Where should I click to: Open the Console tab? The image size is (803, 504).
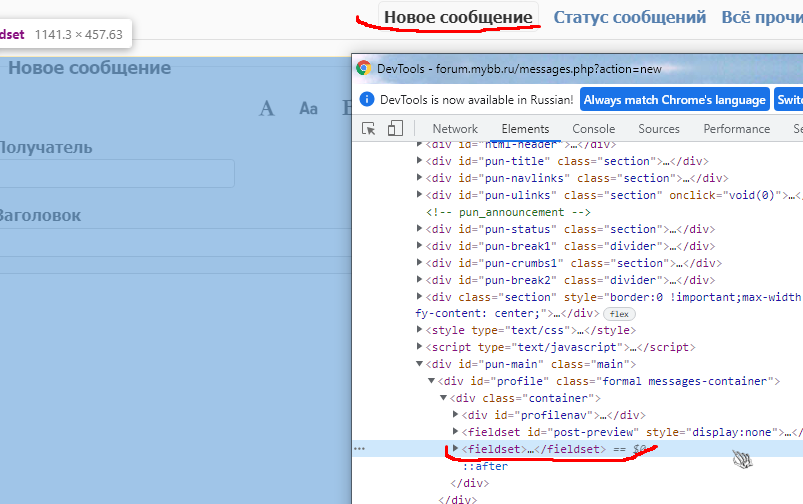pyautogui.click(x=594, y=129)
